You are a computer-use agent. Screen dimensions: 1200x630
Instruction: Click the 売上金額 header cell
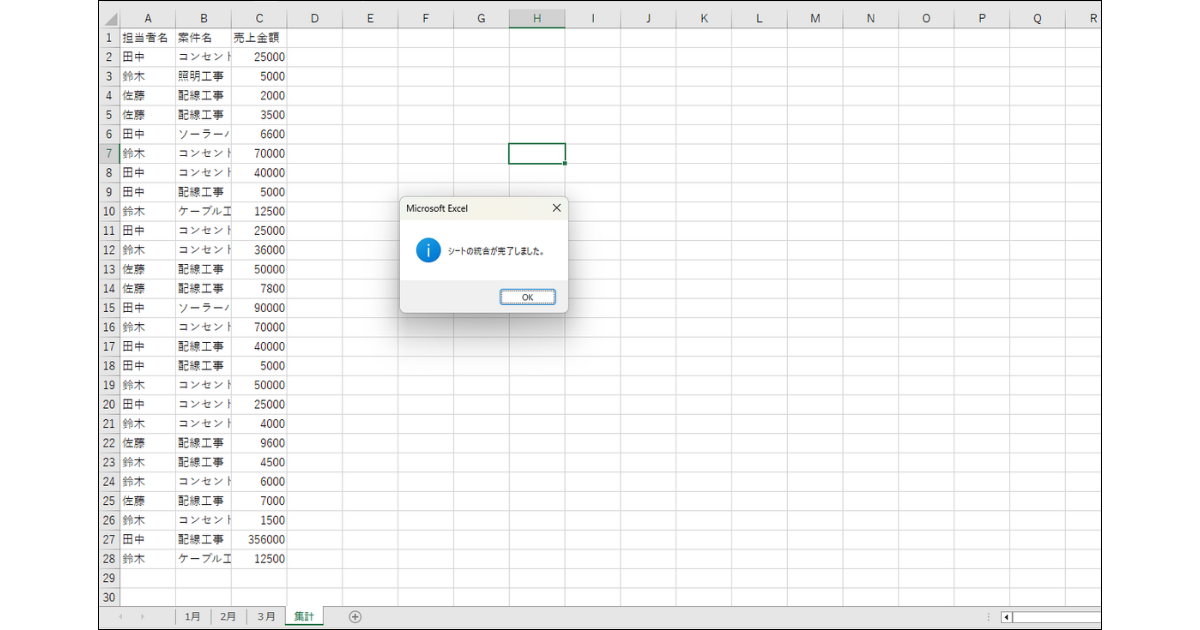(x=259, y=38)
